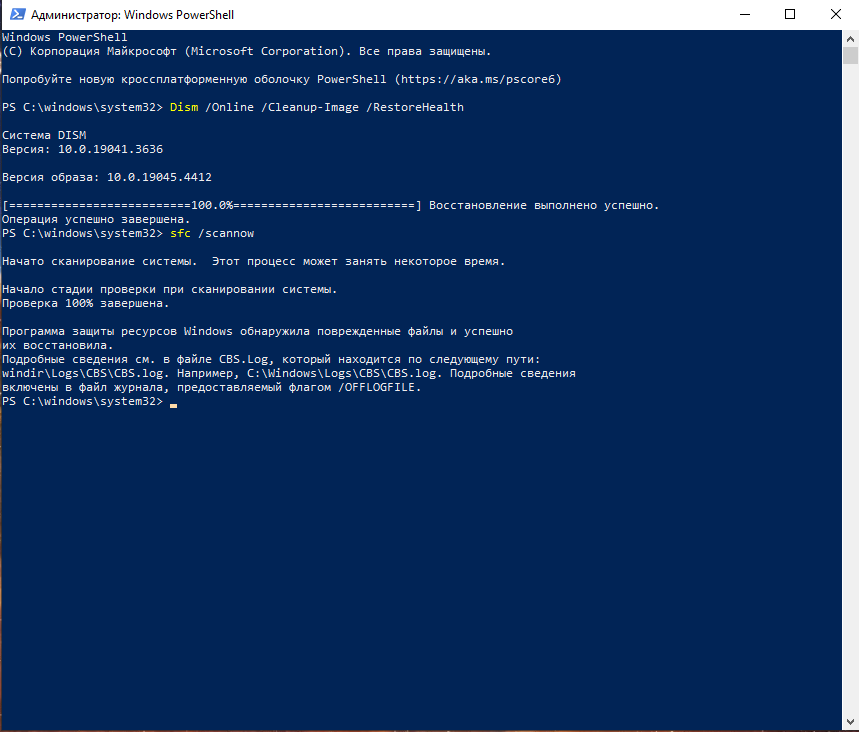Image resolution: width=859 pixels, height=732 pixels.
Task: Click the blinking cursor at the last prompt
Action: [x=173, y=403]
